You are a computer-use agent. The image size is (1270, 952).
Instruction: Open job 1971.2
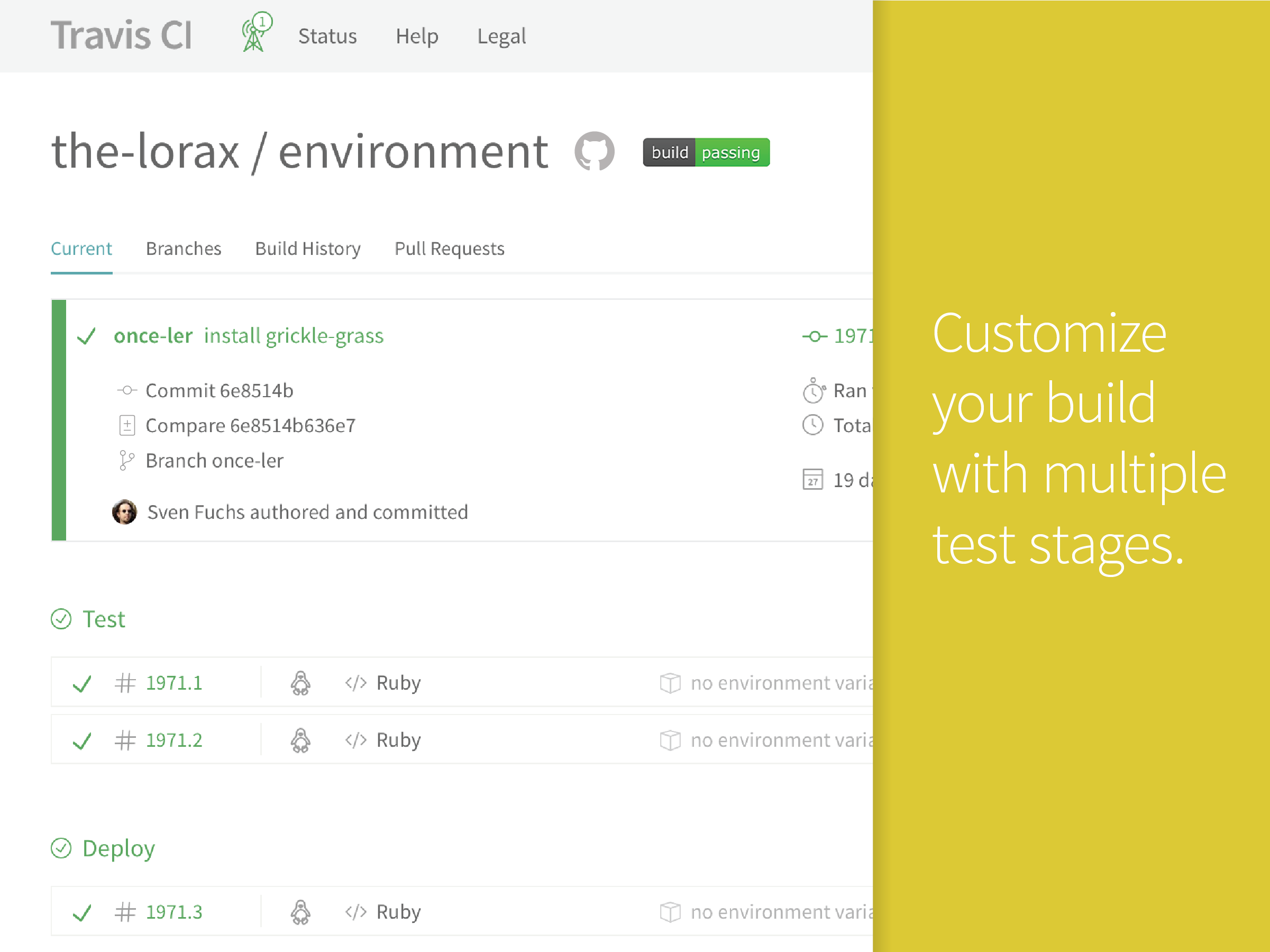(x=174, y=740)
